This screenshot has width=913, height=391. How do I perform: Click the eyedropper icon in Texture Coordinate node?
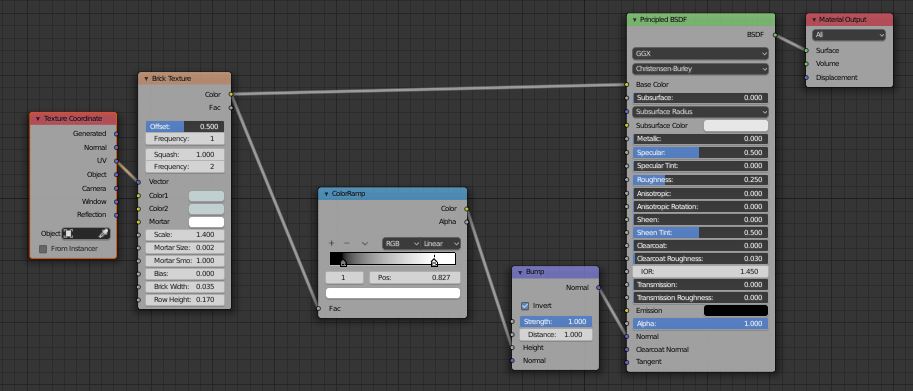click(103, 233)
